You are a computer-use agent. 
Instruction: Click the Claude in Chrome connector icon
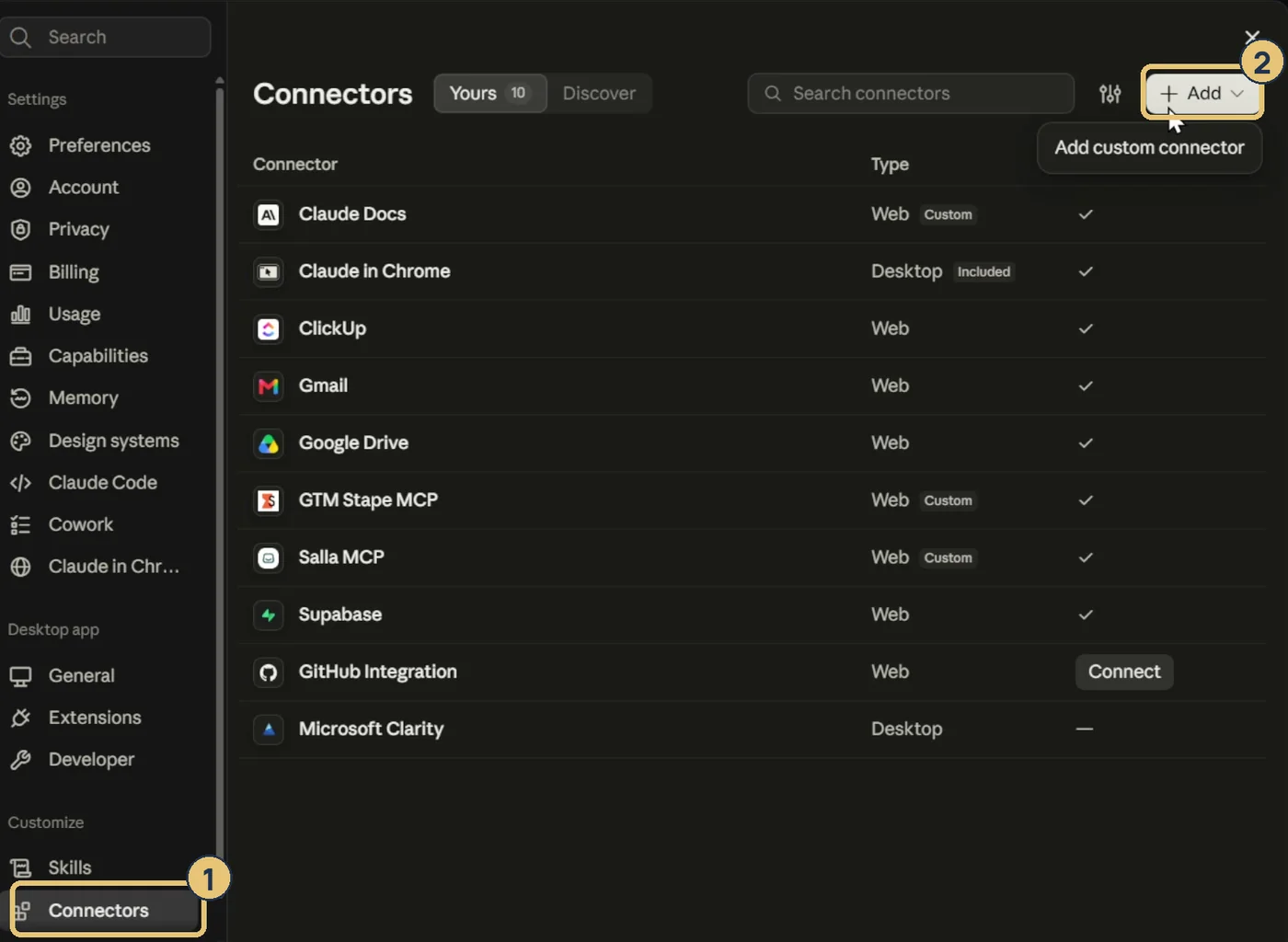coord(268,271)
